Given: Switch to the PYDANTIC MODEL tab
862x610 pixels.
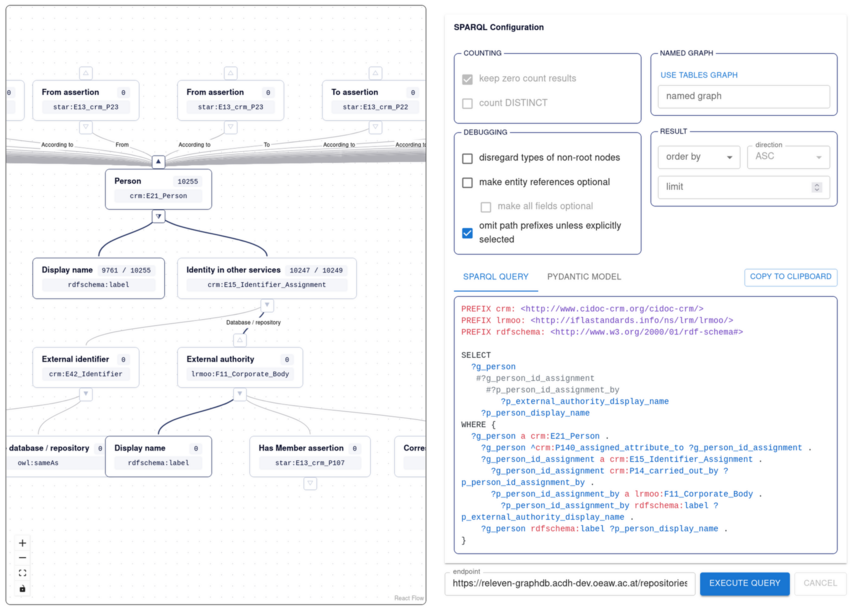Looking at the screenshot, I should pos(584,277).
